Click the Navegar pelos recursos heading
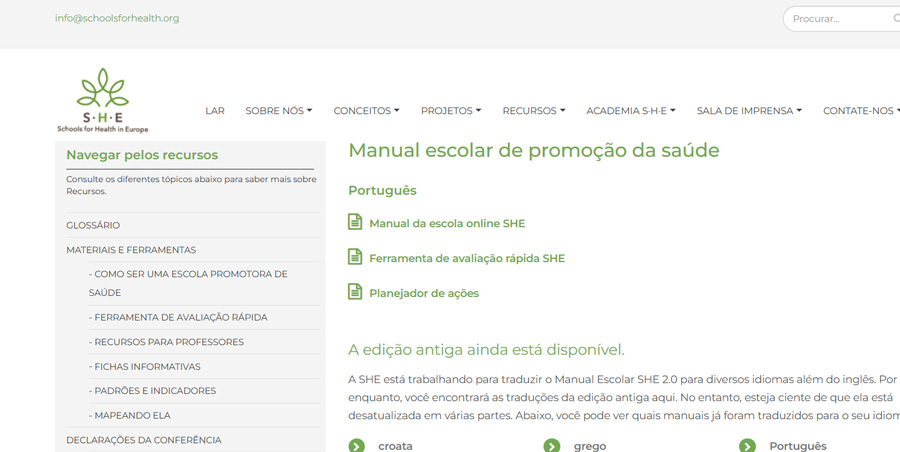 point(142,155)
